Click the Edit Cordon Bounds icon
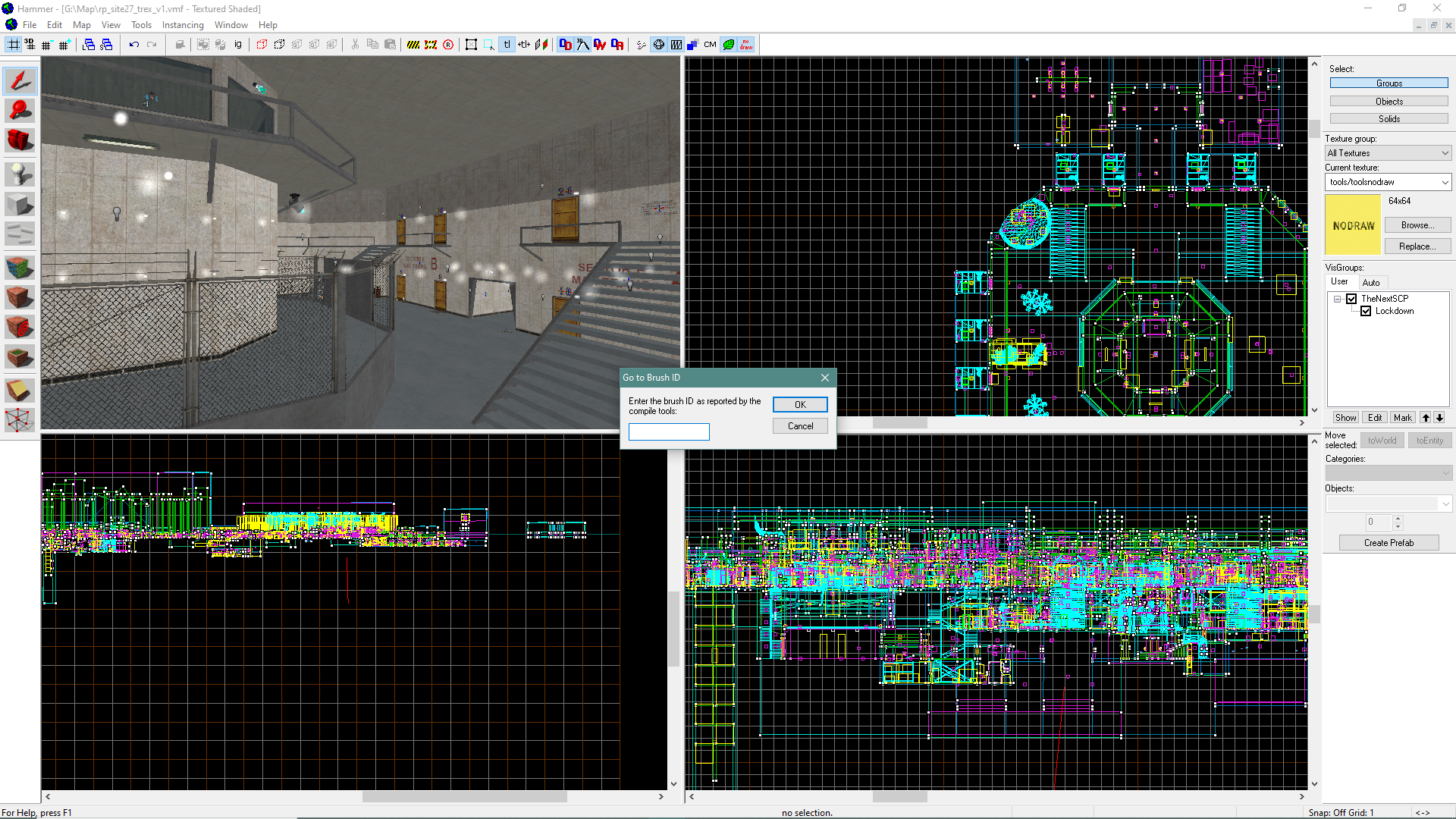 [431, 45]
